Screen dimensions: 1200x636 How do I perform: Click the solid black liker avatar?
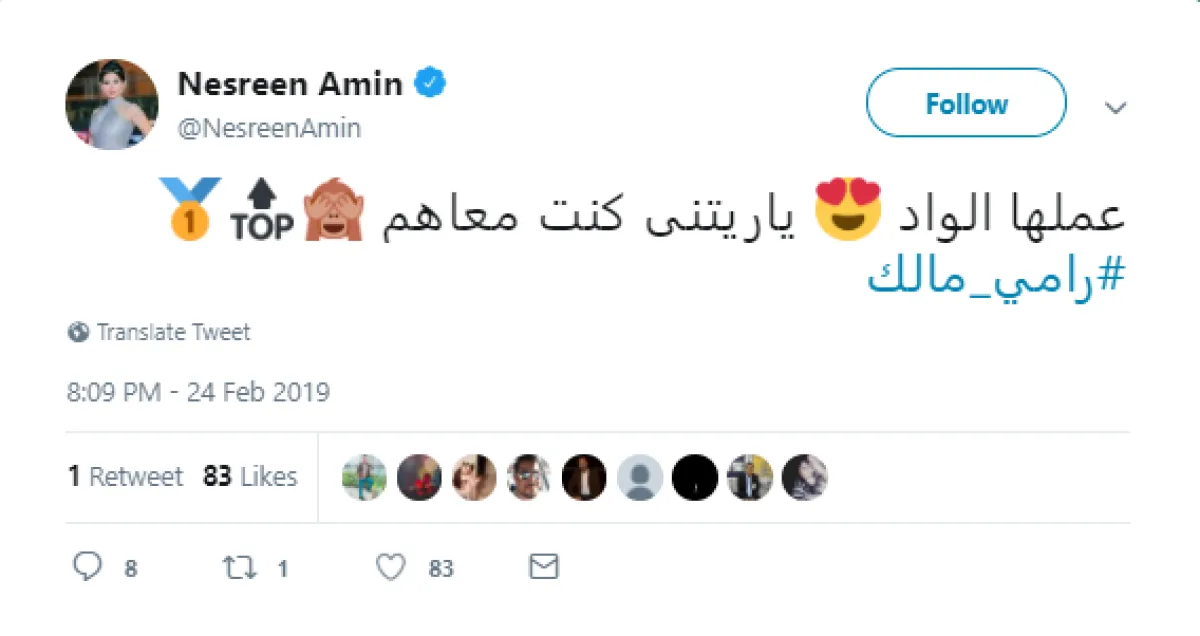point(694,478)
